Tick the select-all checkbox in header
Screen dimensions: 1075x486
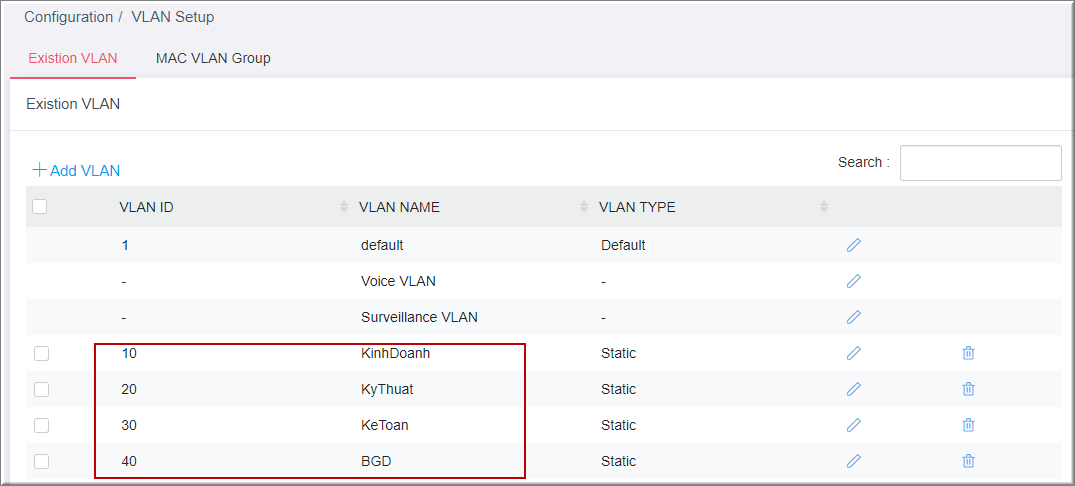[40, 207]
